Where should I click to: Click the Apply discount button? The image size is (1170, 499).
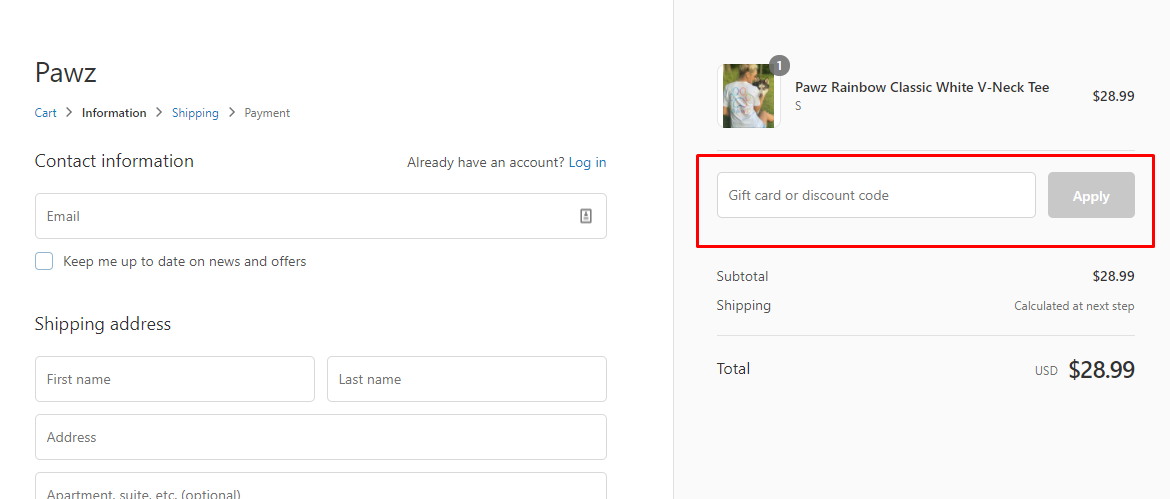(1091, 195)
